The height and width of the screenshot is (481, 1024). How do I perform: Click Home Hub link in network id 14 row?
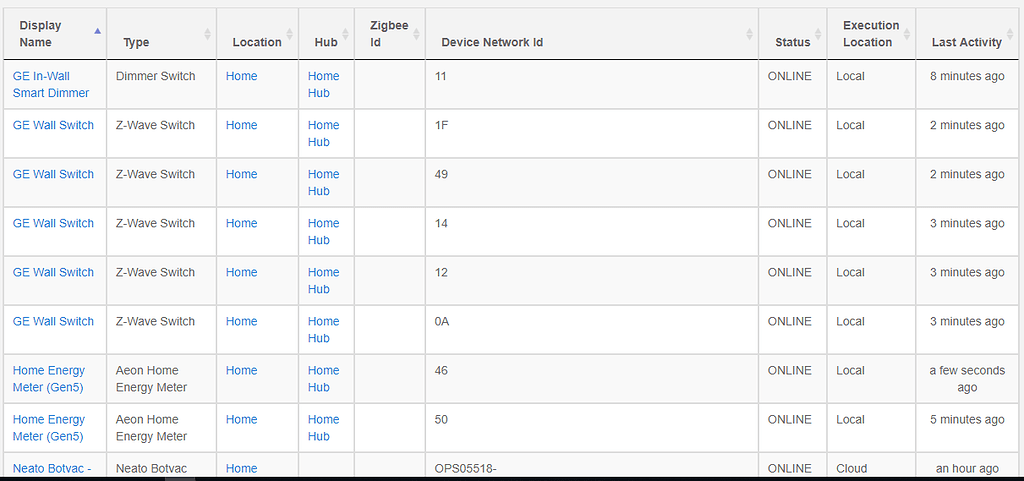click(x=323, y=231)
